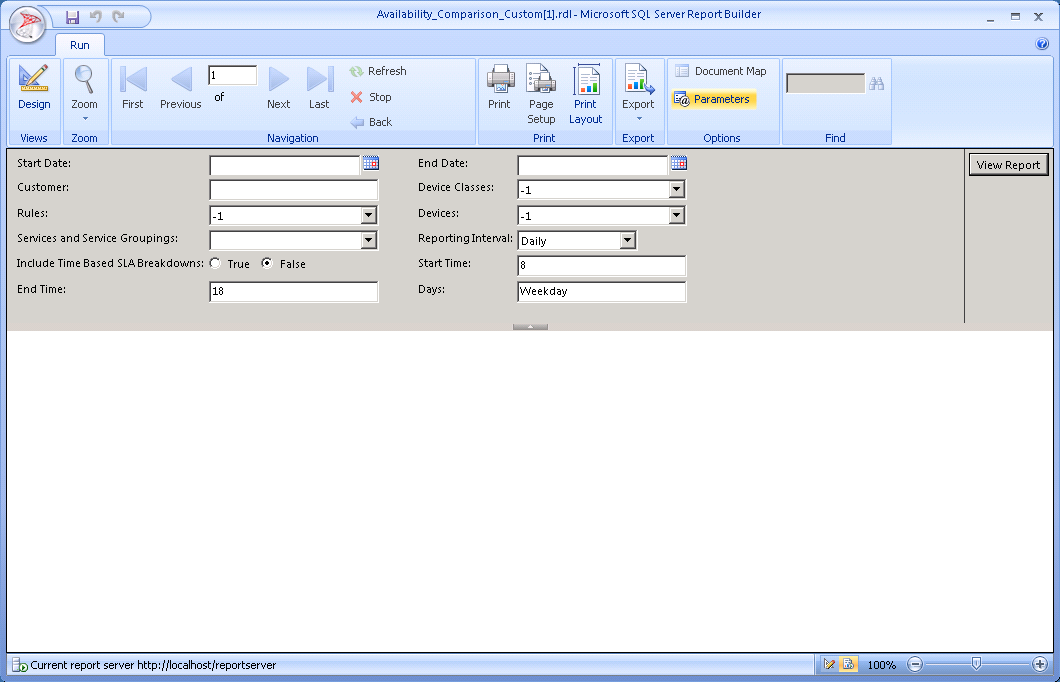Show the Document Map
1060x682 pixels.
tap(721, 71)
